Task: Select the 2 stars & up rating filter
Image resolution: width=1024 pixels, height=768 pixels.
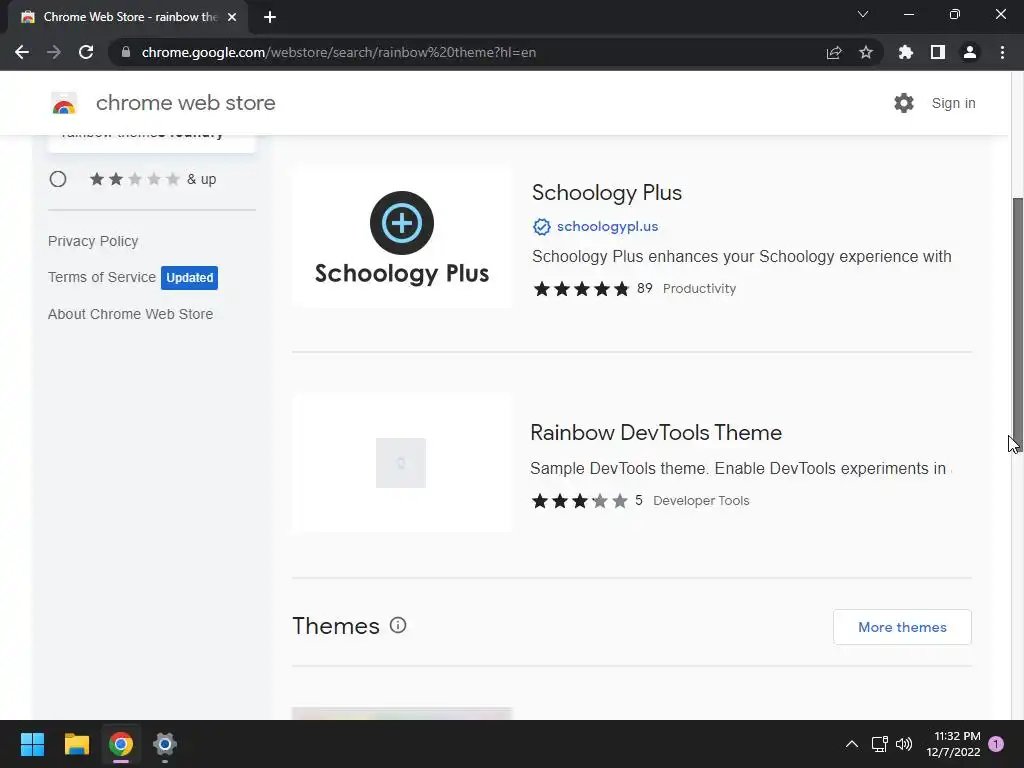Action: [58, 179]
